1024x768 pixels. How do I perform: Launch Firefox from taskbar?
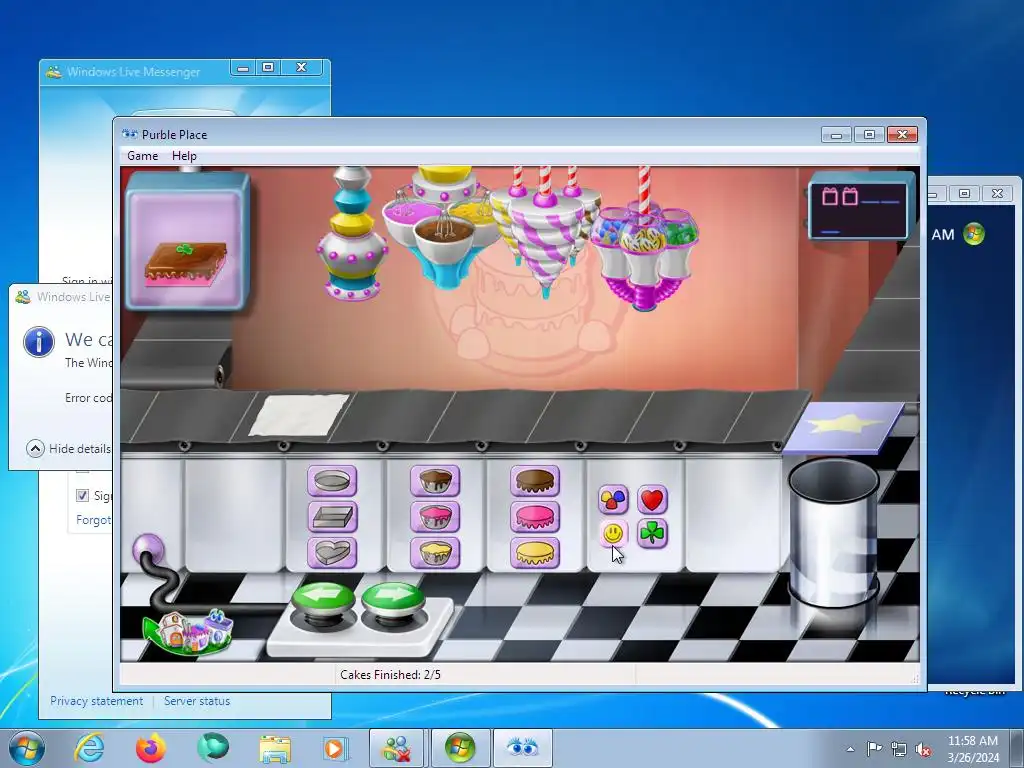pos(150,748)
